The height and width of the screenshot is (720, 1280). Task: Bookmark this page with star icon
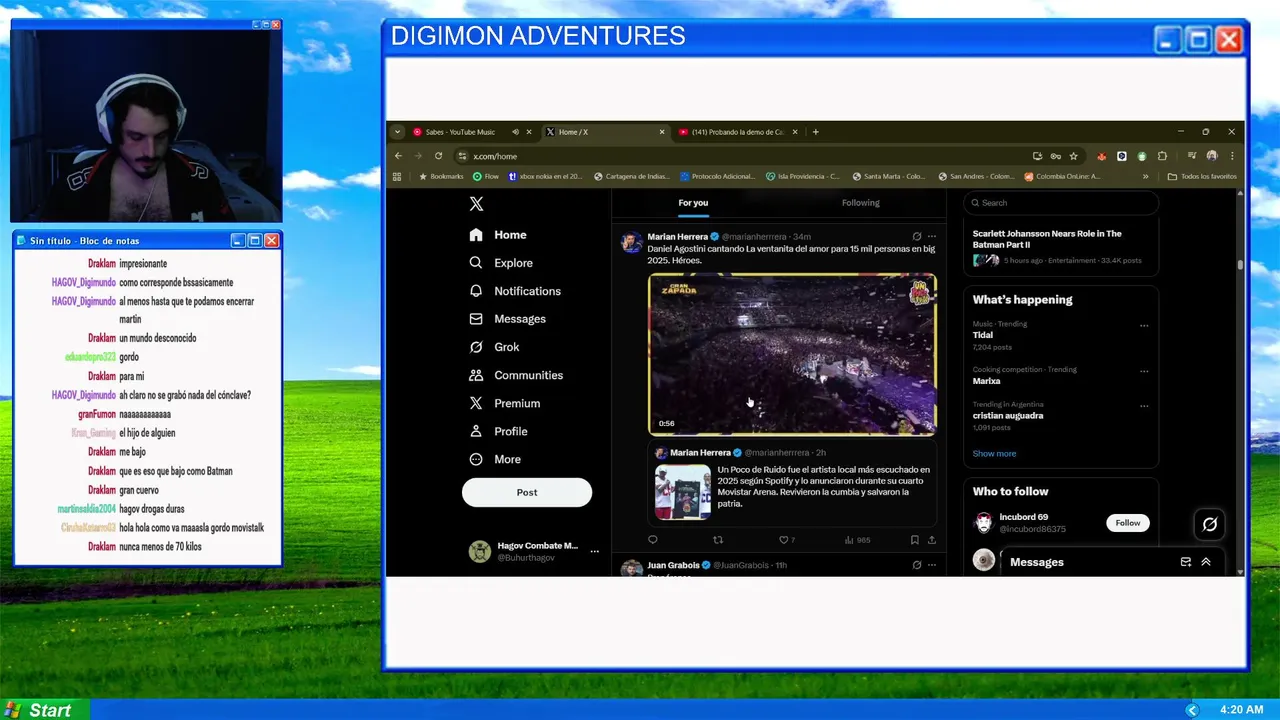tap(1074, 156)
